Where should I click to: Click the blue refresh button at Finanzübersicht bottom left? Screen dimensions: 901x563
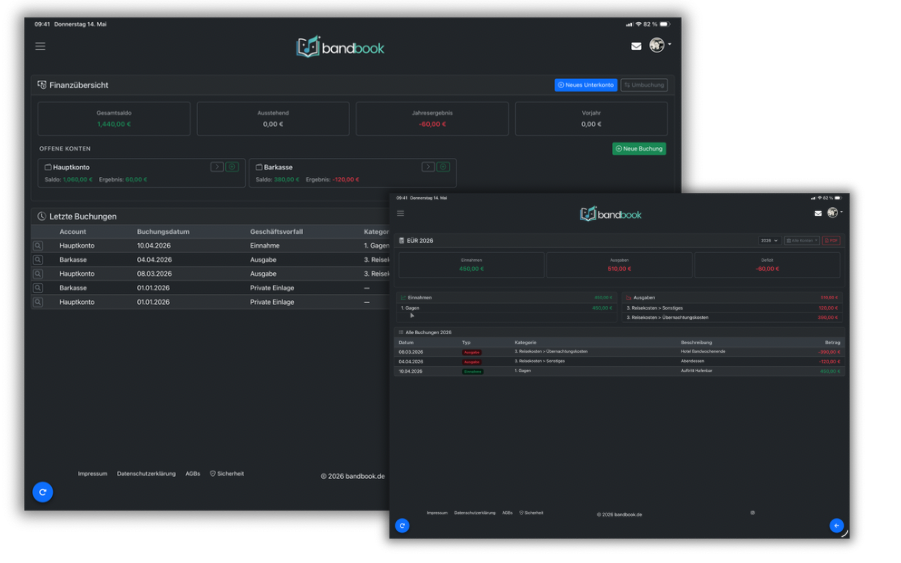[43, 492]
